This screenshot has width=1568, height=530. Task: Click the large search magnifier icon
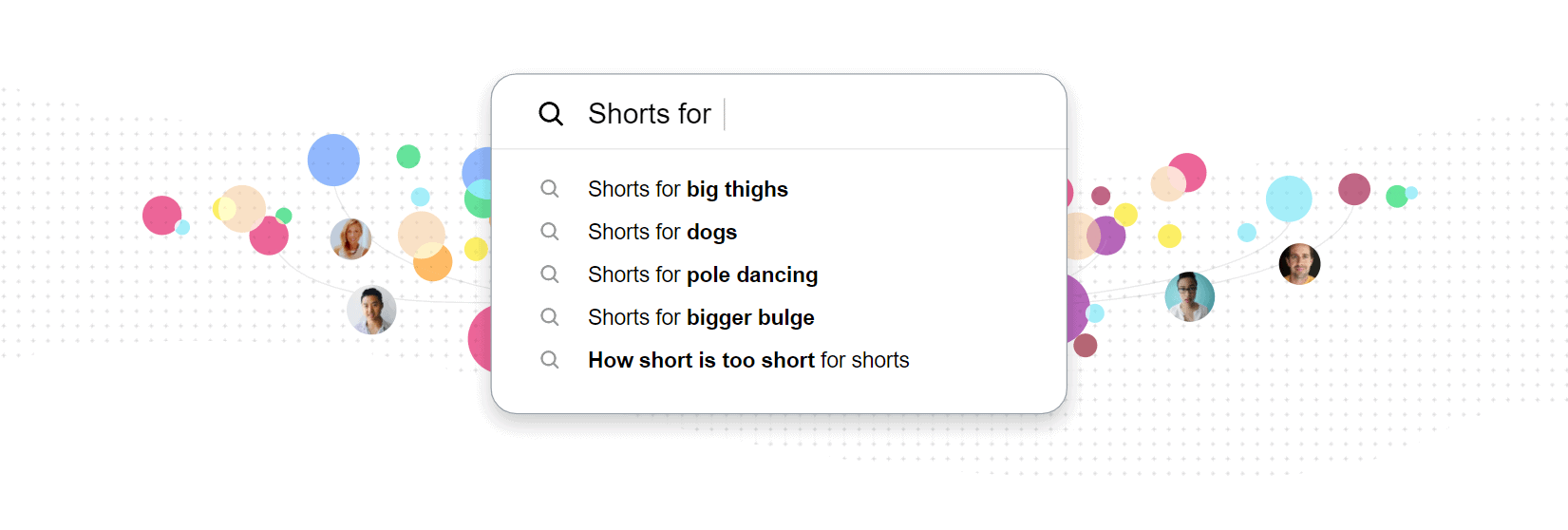pos(551,114)
